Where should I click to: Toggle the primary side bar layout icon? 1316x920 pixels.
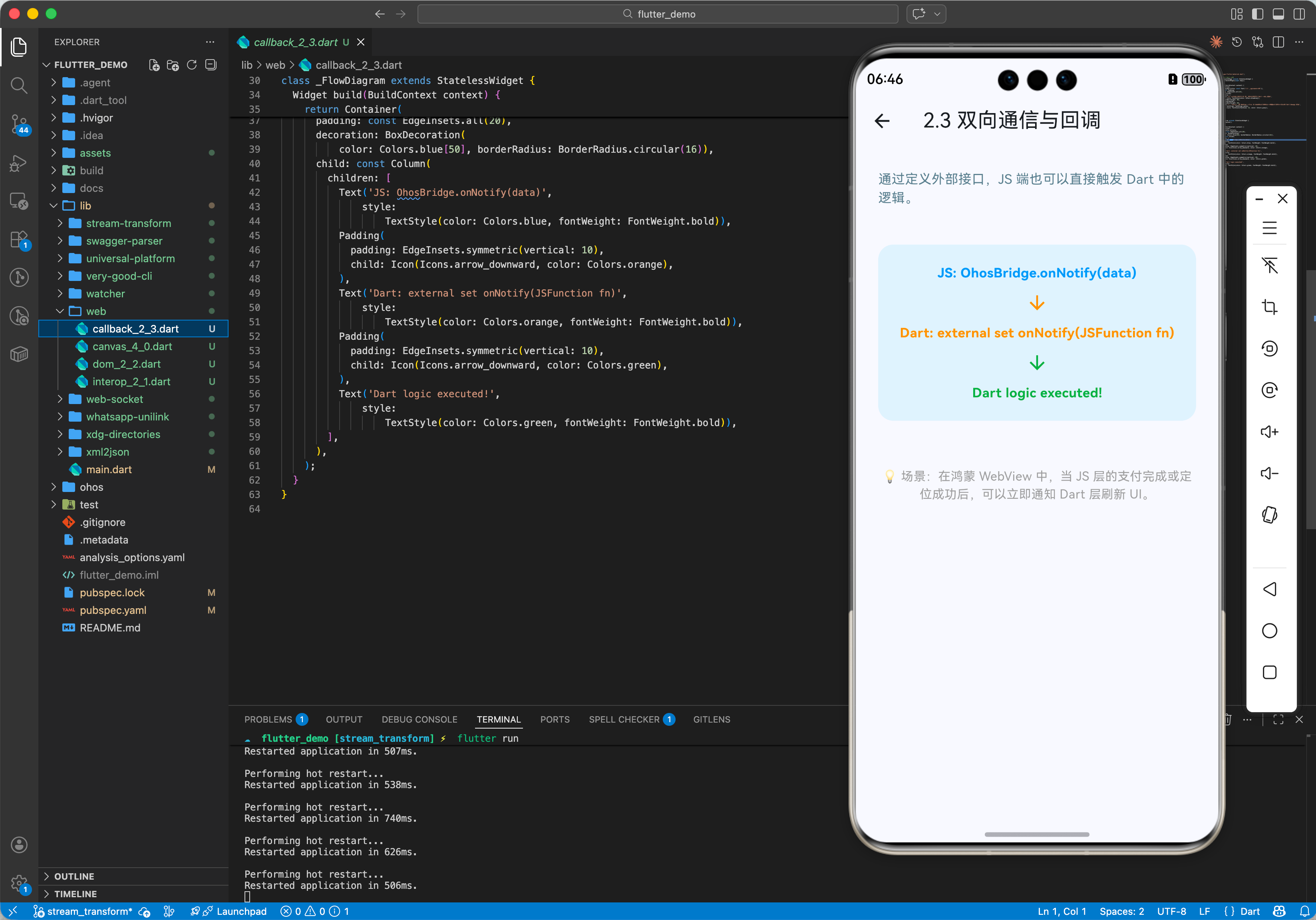tap(1258, 14)
